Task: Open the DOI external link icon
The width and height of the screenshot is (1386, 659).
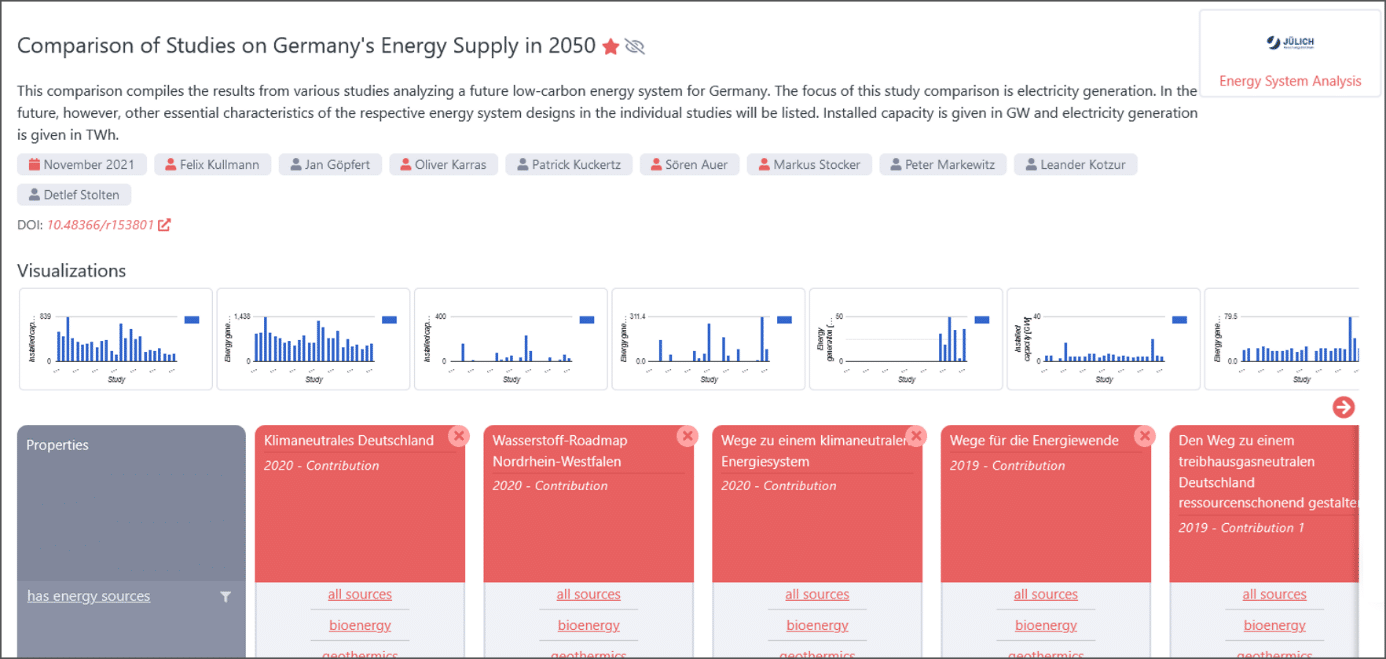Action: point(164,225)
